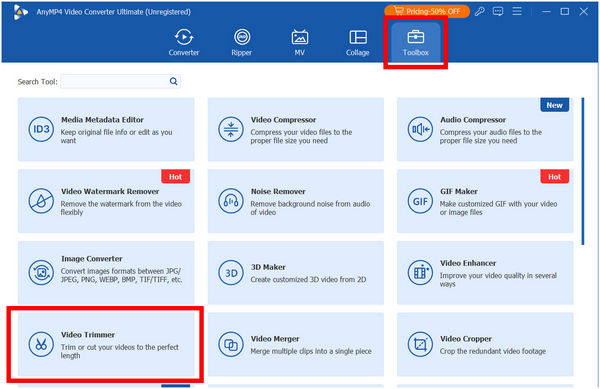Open Video Watermark Remover title
This screenshot has height=389, width=600.
(110, 191)
